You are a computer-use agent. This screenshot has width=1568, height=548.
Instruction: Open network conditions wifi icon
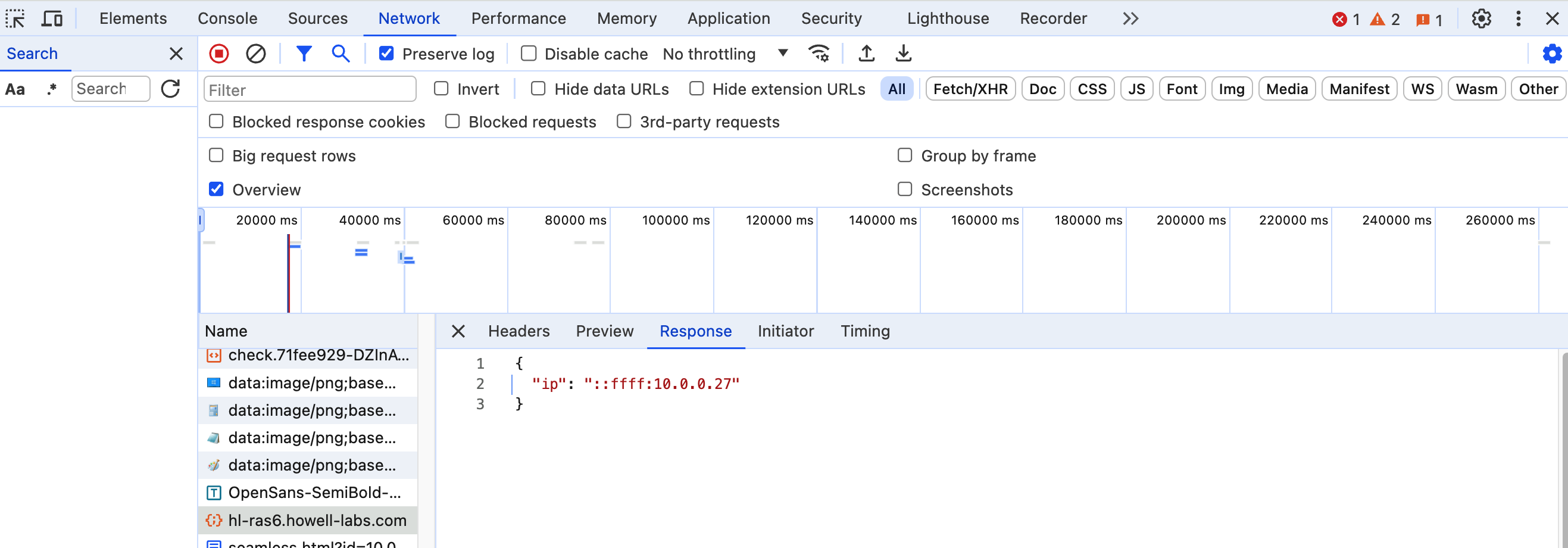click(x=819, y=54)
